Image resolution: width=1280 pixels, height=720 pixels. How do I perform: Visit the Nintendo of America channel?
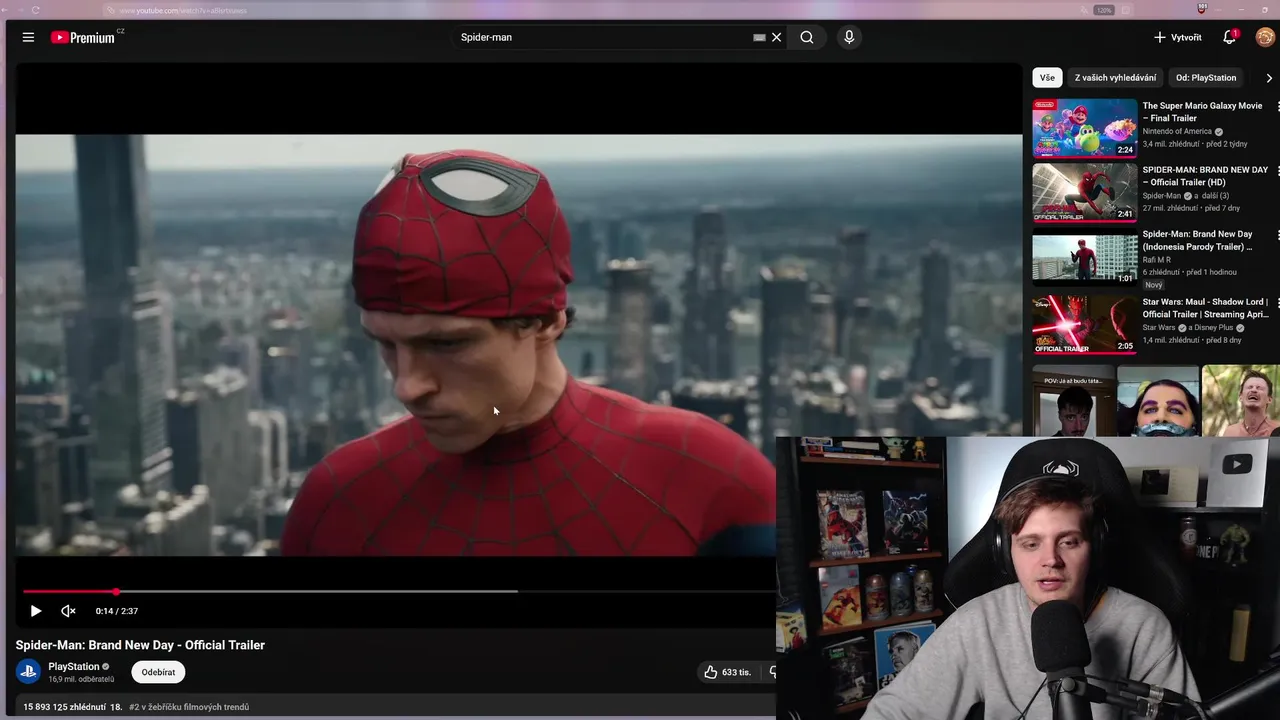coord(1177,131)
